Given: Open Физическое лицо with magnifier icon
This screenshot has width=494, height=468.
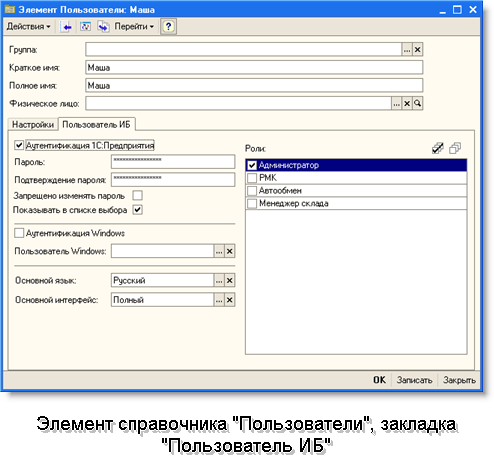Looking at the screenshot, I should pyautogui.click(x=417, y=104).
